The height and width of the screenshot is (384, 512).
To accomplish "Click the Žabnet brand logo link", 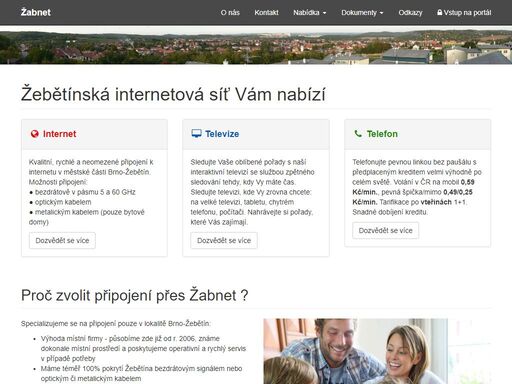I will pyautogui.click(x=36, y=12).
